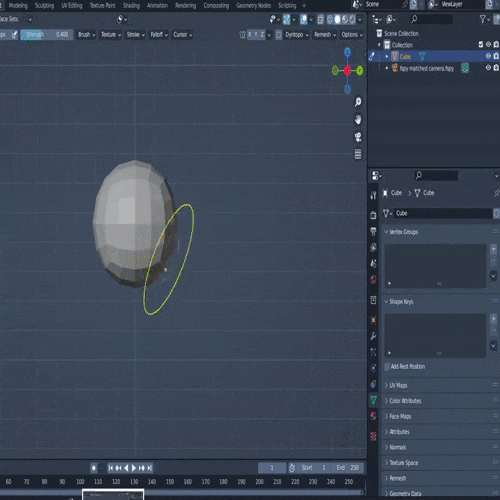This screenshot has height=500, width=500.
Task: Hide the Cube object in viewport
Action: click(488, 56)
